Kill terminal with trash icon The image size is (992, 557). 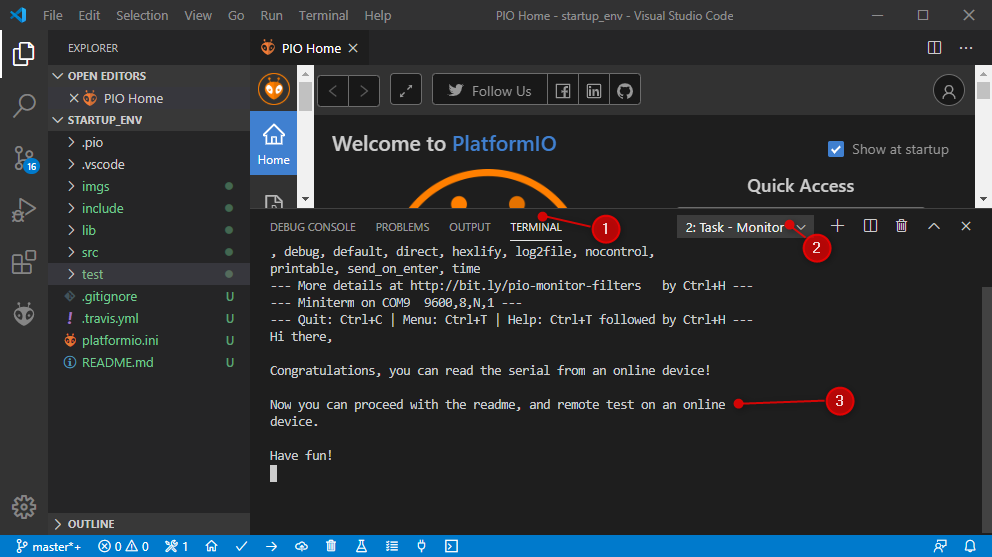pyautogui.click(x=902, y=226)
